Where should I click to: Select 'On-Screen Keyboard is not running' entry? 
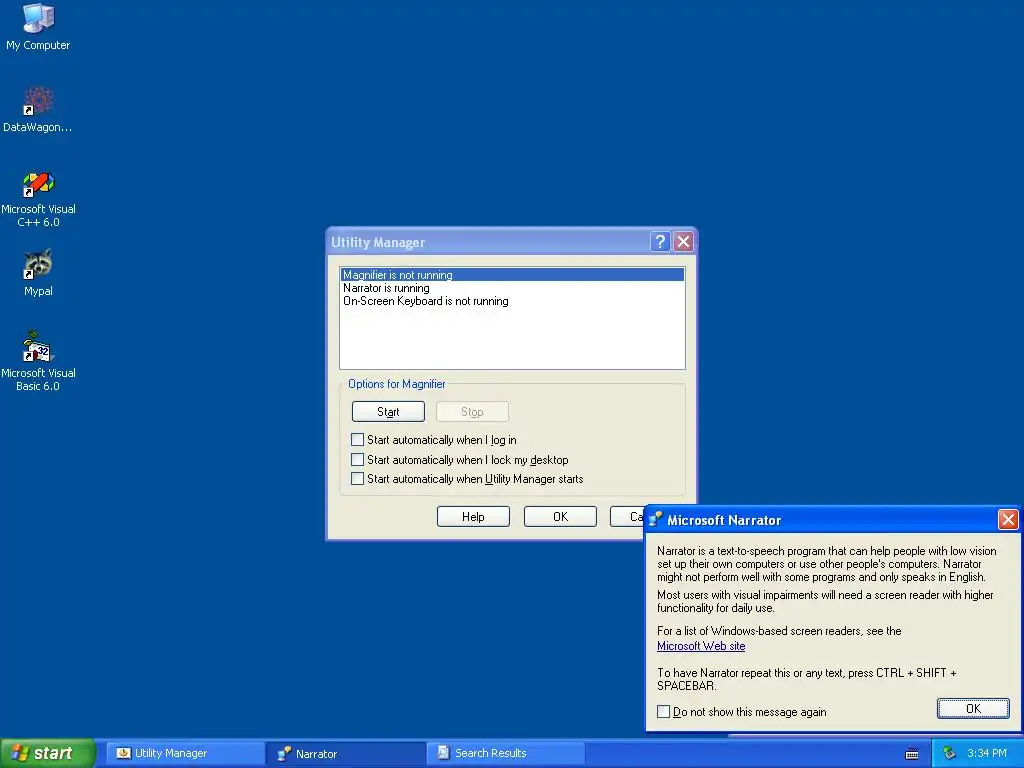tap(512, 301)
